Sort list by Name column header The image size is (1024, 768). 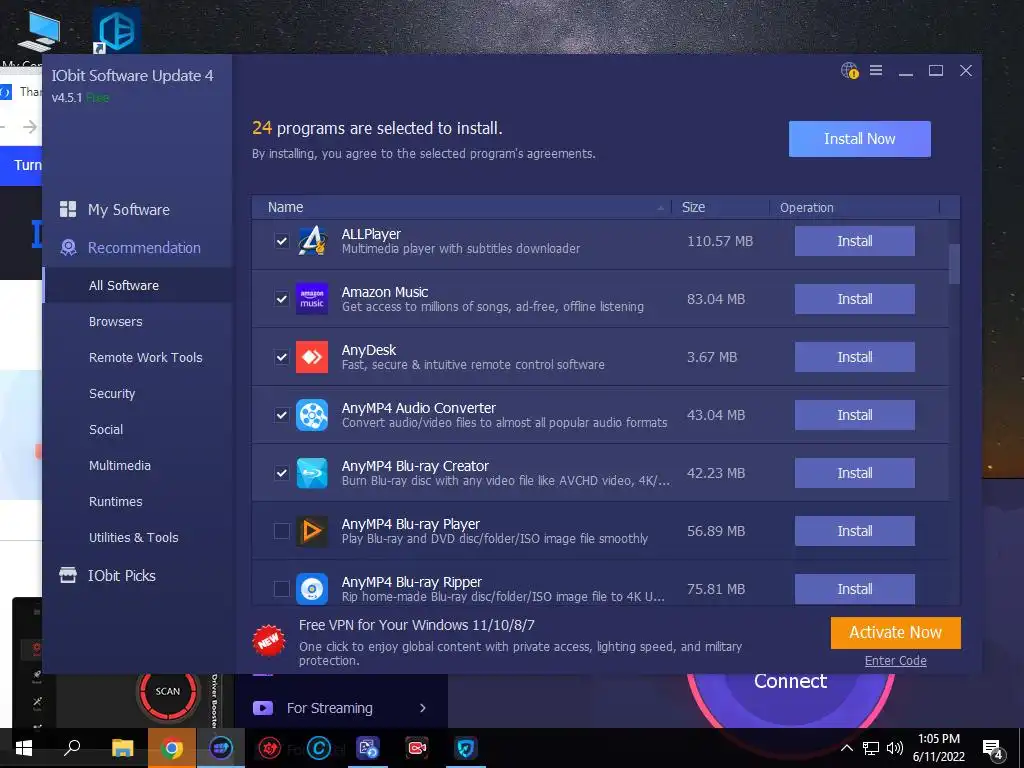coord(461,207)
